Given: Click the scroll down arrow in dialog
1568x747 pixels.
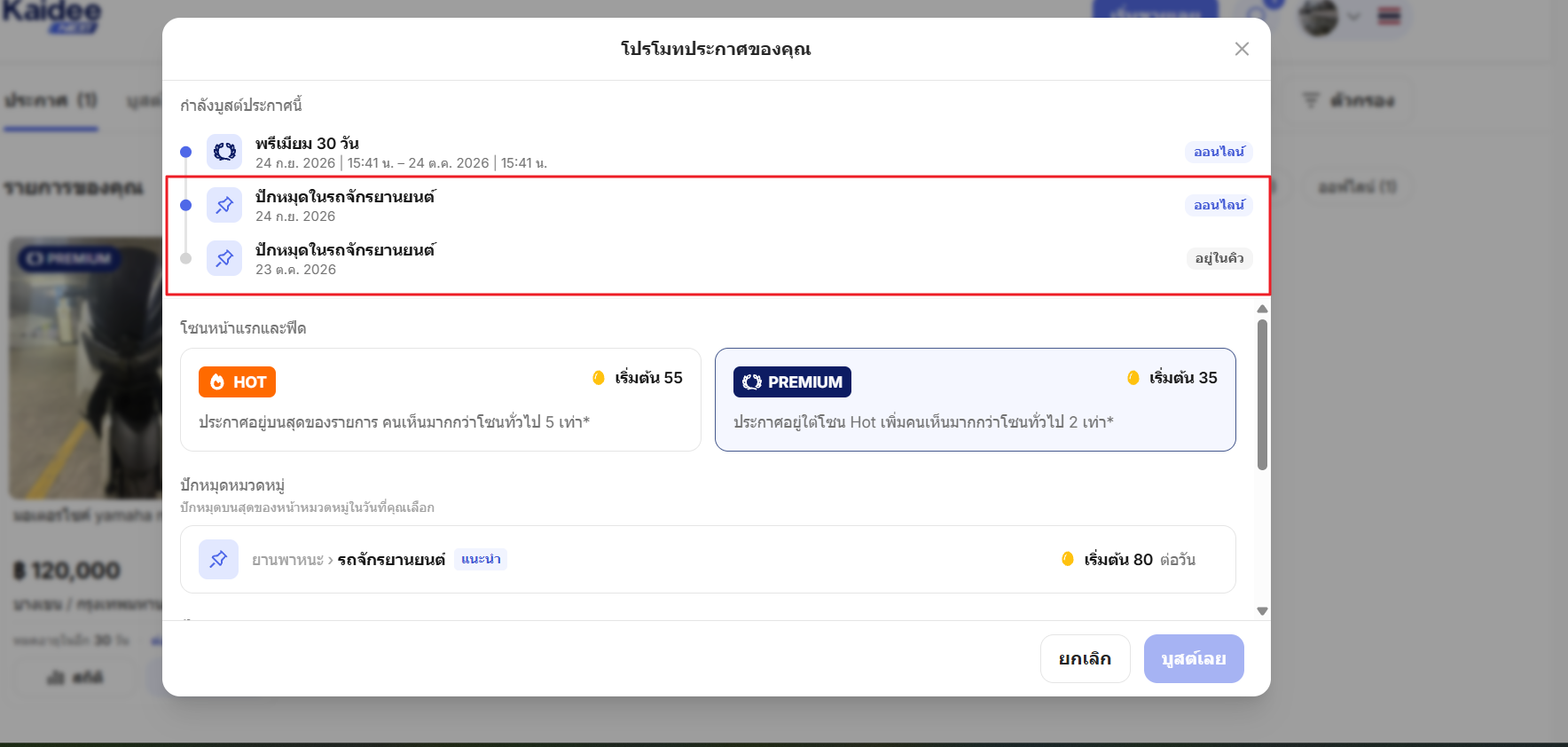Looking at the screenshot, I should [1262, 611].
